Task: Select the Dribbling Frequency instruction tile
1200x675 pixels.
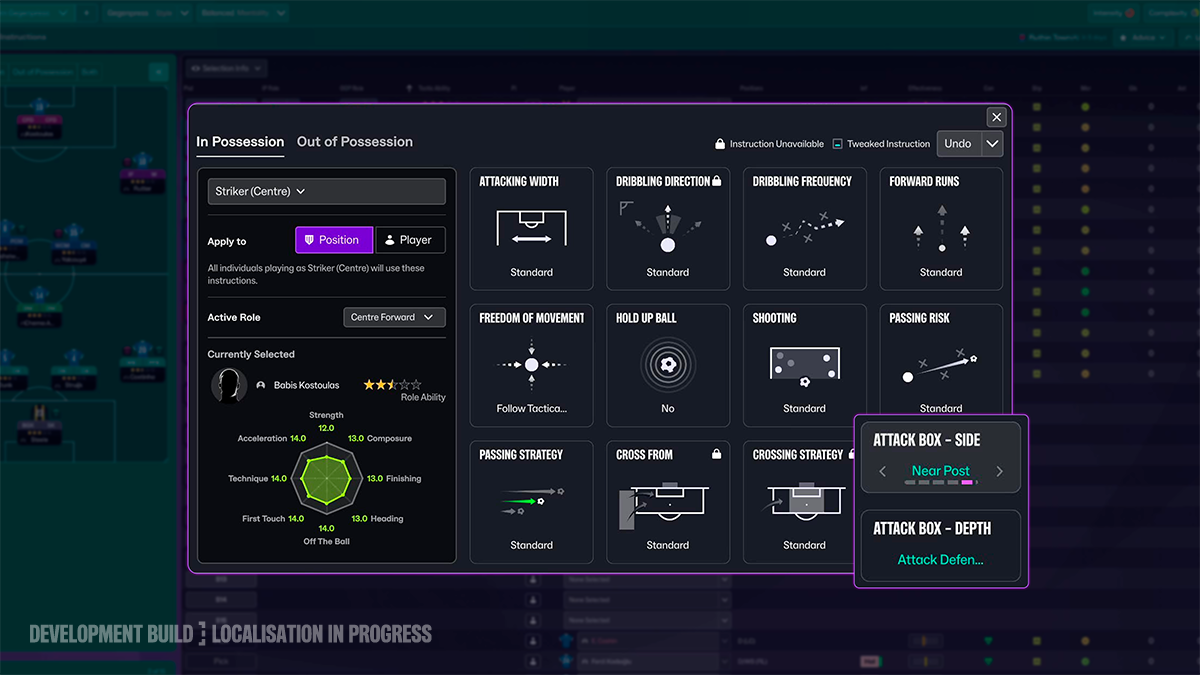Action: point(804,229)
